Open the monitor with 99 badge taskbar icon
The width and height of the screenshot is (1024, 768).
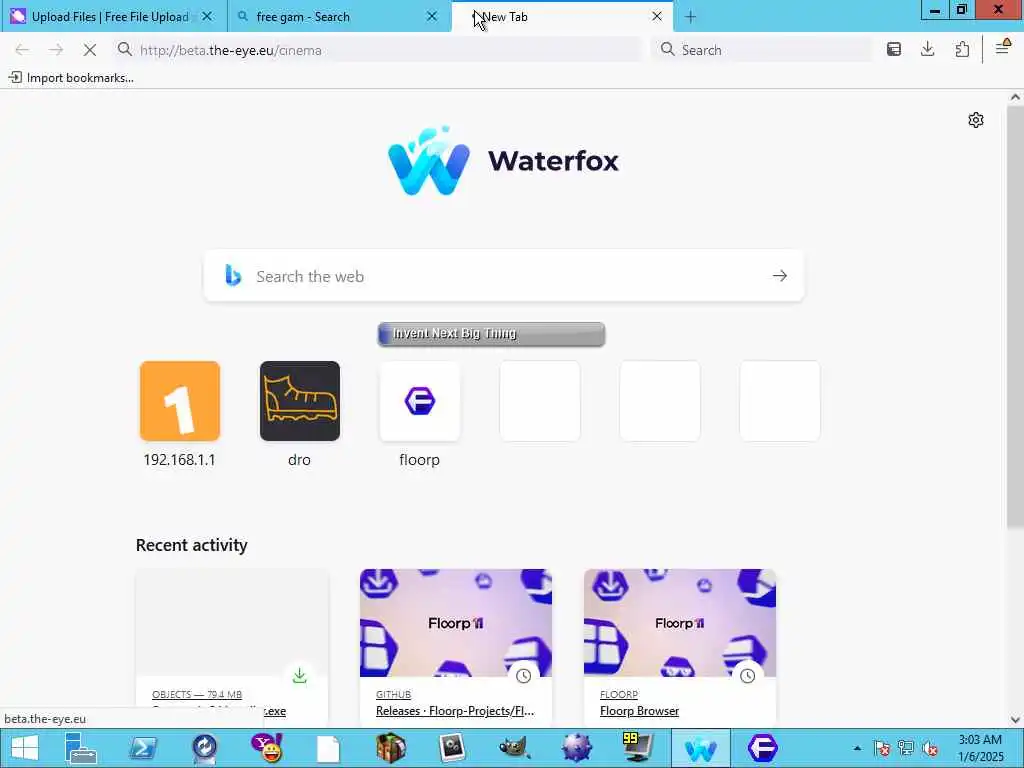637,748
